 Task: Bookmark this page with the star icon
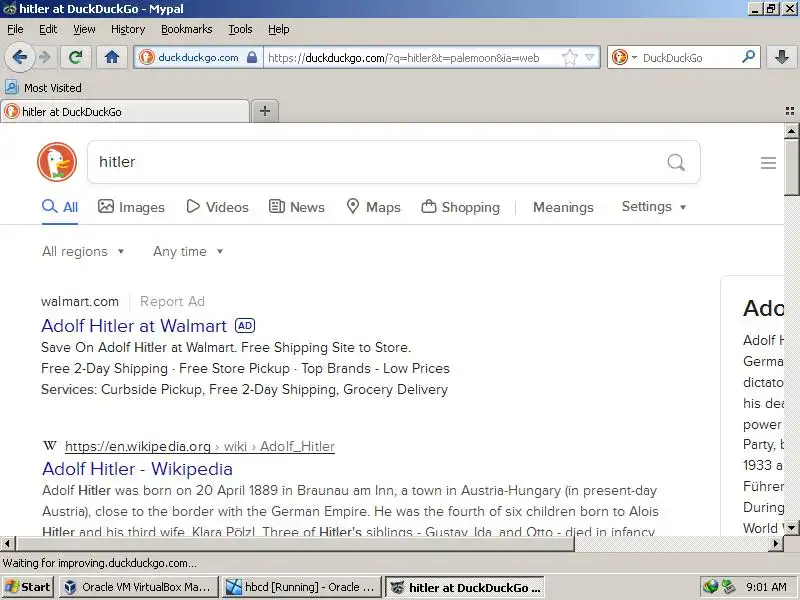coord(569,57)
